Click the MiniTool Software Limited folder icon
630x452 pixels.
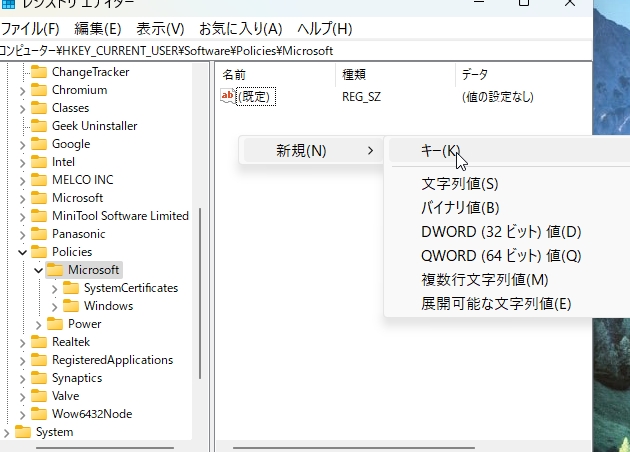click(39, 216)
